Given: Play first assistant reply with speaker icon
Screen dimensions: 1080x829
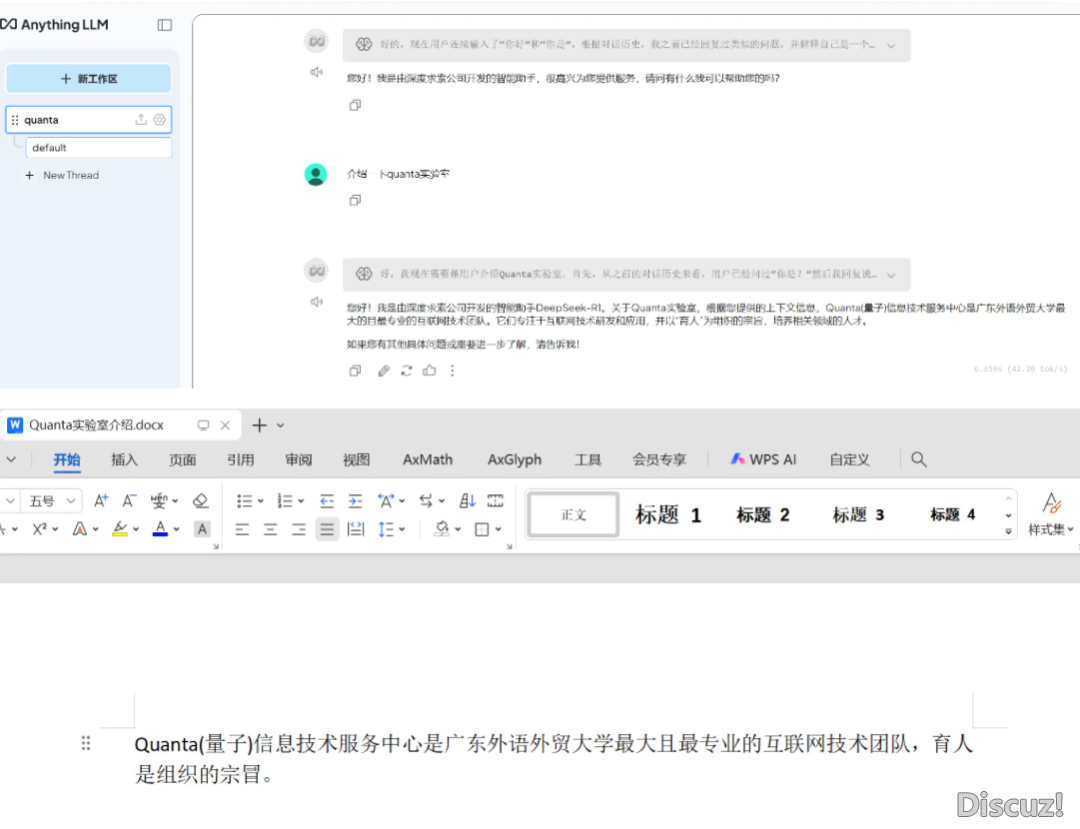Looking at the screenshot, I should (316, 72).
